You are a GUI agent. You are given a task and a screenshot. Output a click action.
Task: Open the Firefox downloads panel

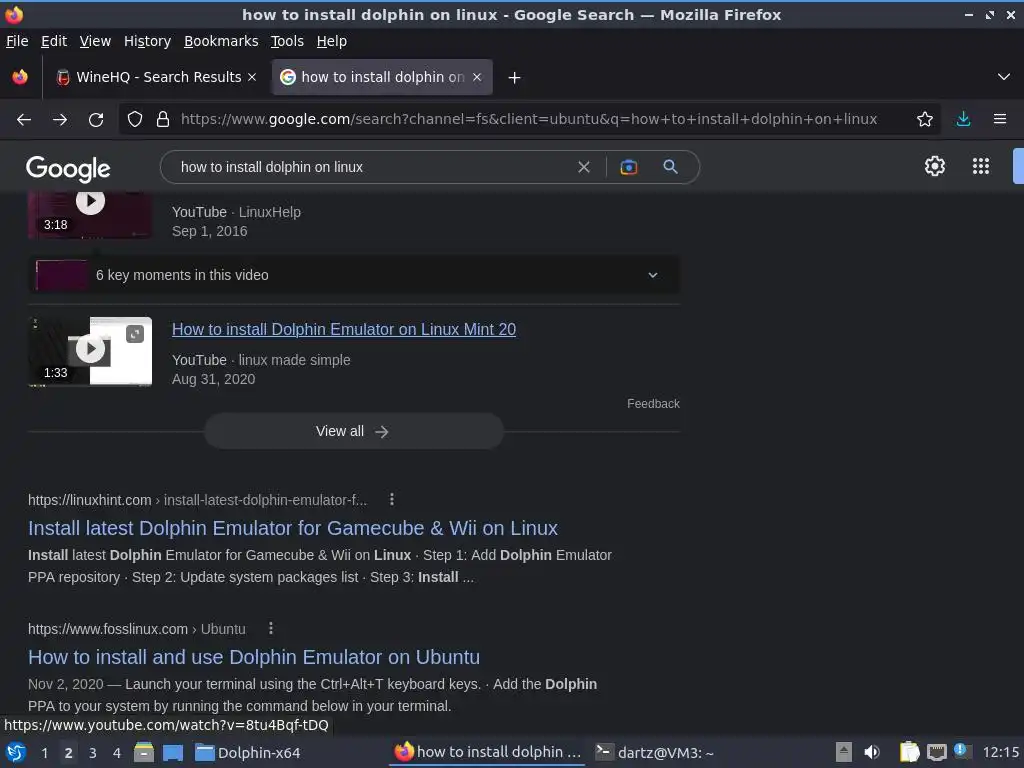point(963,120)
